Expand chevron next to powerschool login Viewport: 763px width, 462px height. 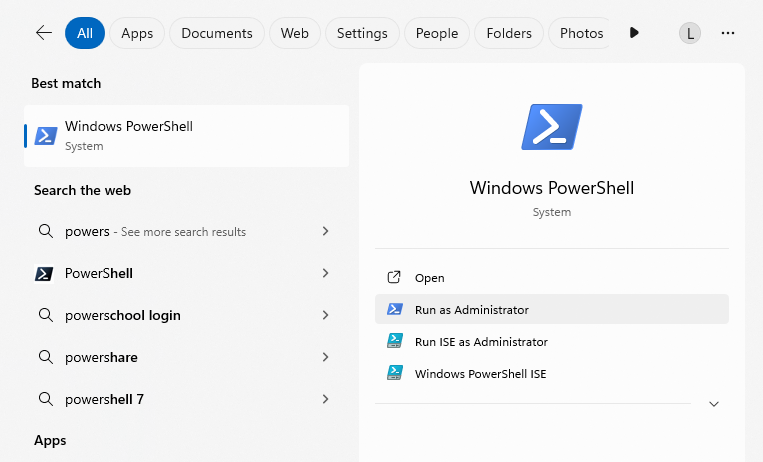[x=326, y=315]
